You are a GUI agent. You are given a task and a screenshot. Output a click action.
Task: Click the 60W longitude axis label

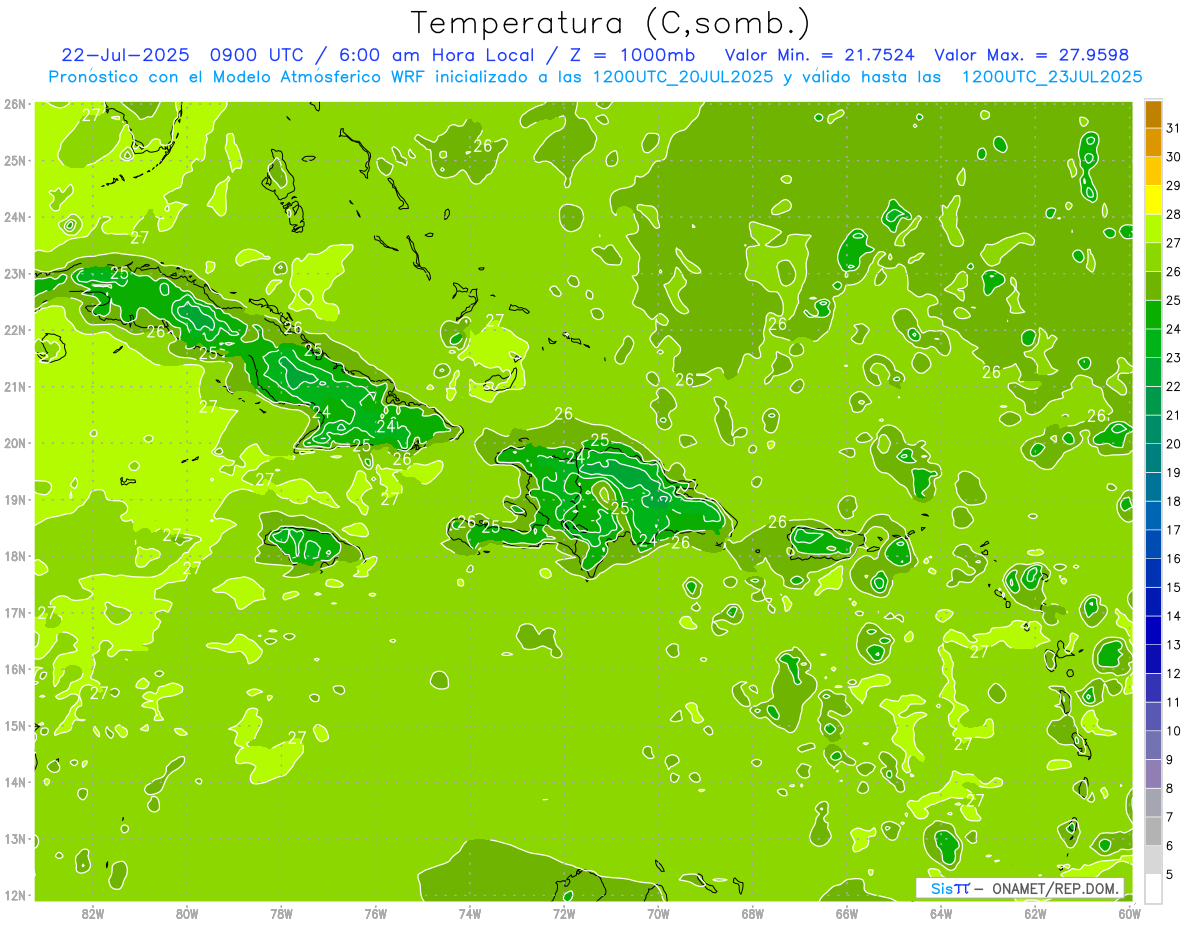[1129, 913]
